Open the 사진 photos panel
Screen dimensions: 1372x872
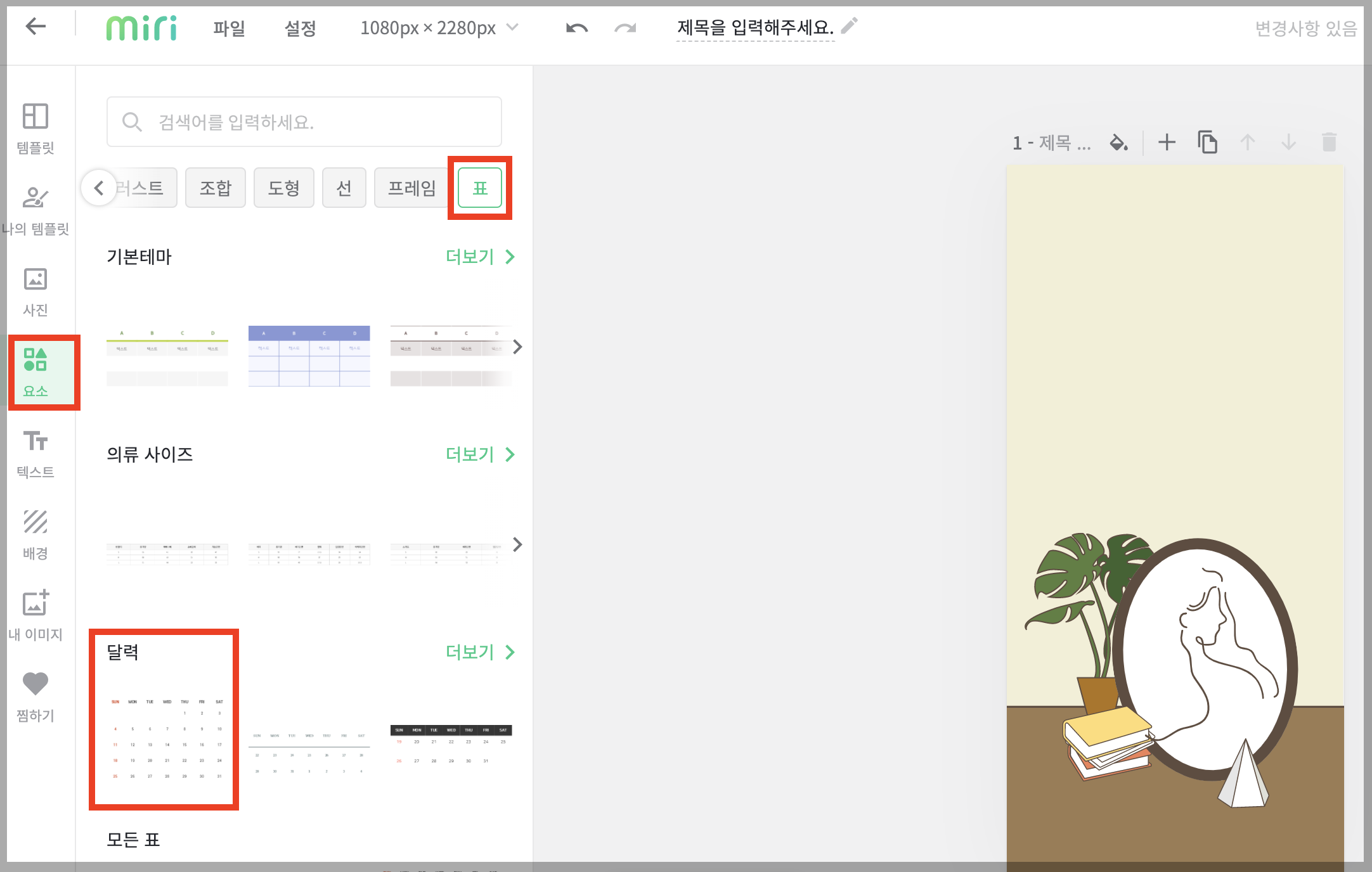point(36,291)
